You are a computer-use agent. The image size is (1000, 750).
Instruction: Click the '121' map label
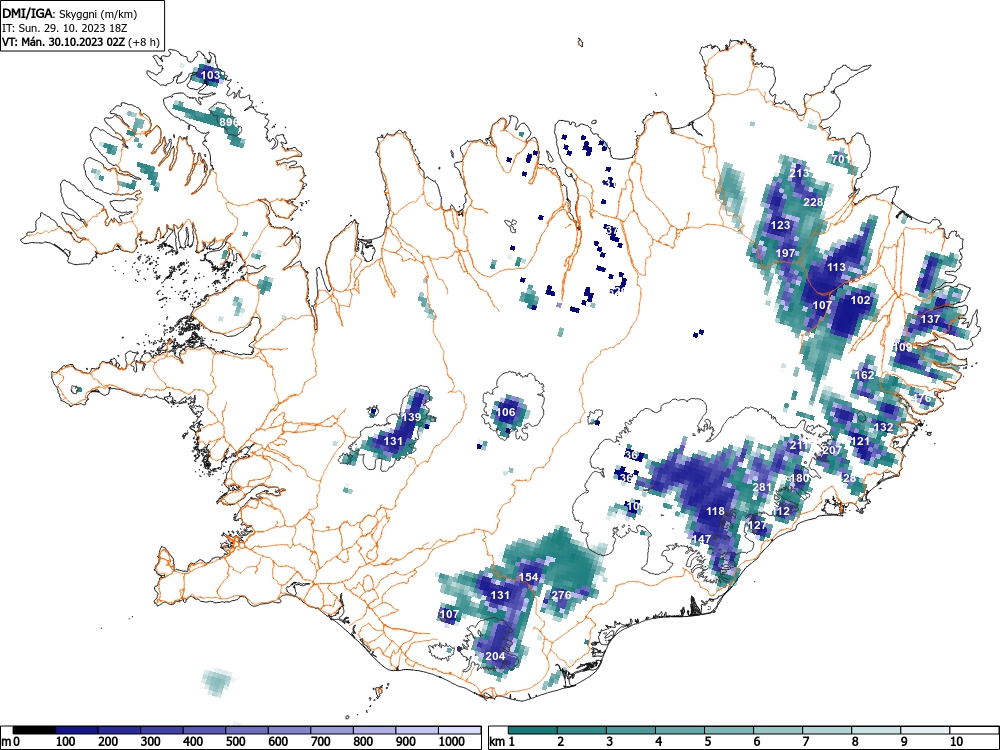tap(860, 441)
